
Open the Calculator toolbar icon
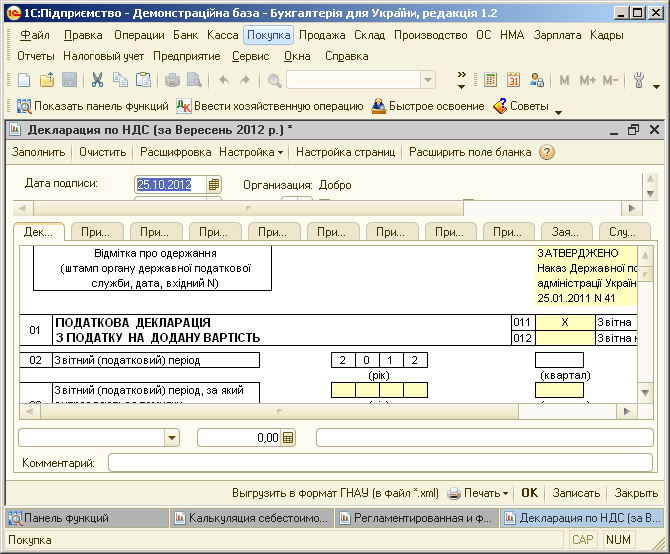[490, 80]
